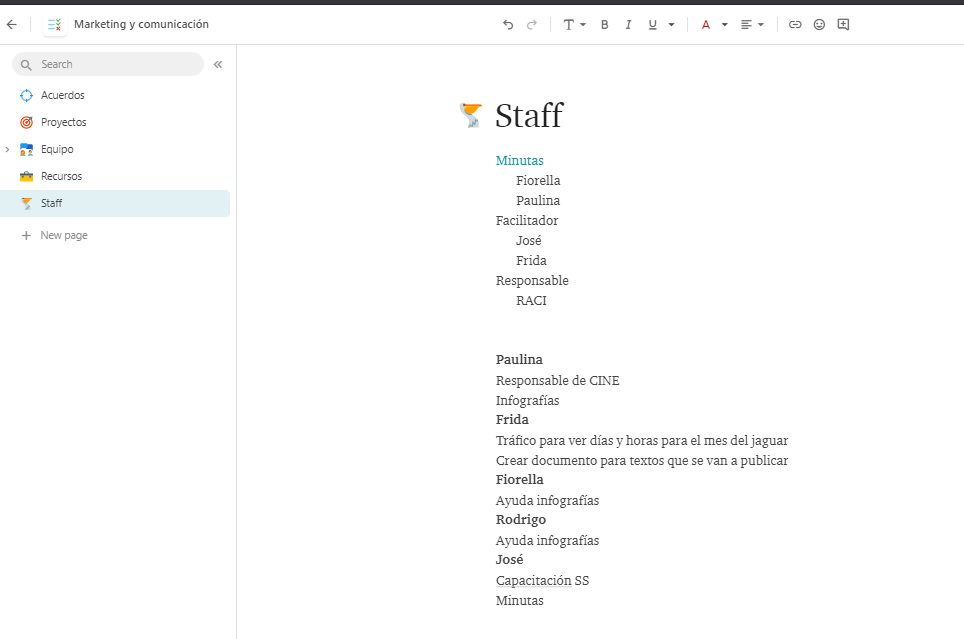Click the Recursos toolbox icon
Image resolution: width=964 pixels, height=639 pixels.
tap(26, 177)
